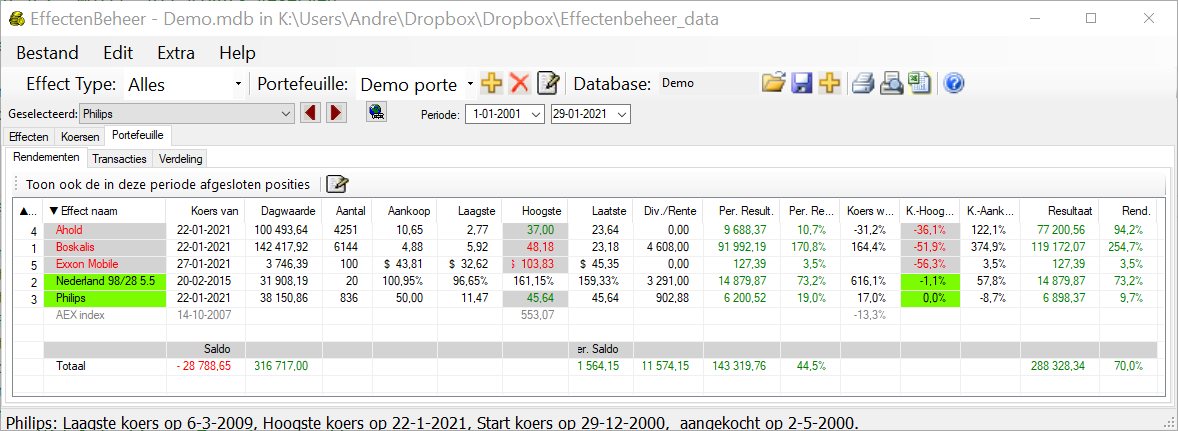Expand the Effect Type dropdown showing Alles
The width and height of the screenshot is (1178, 431).
[237, 85]
